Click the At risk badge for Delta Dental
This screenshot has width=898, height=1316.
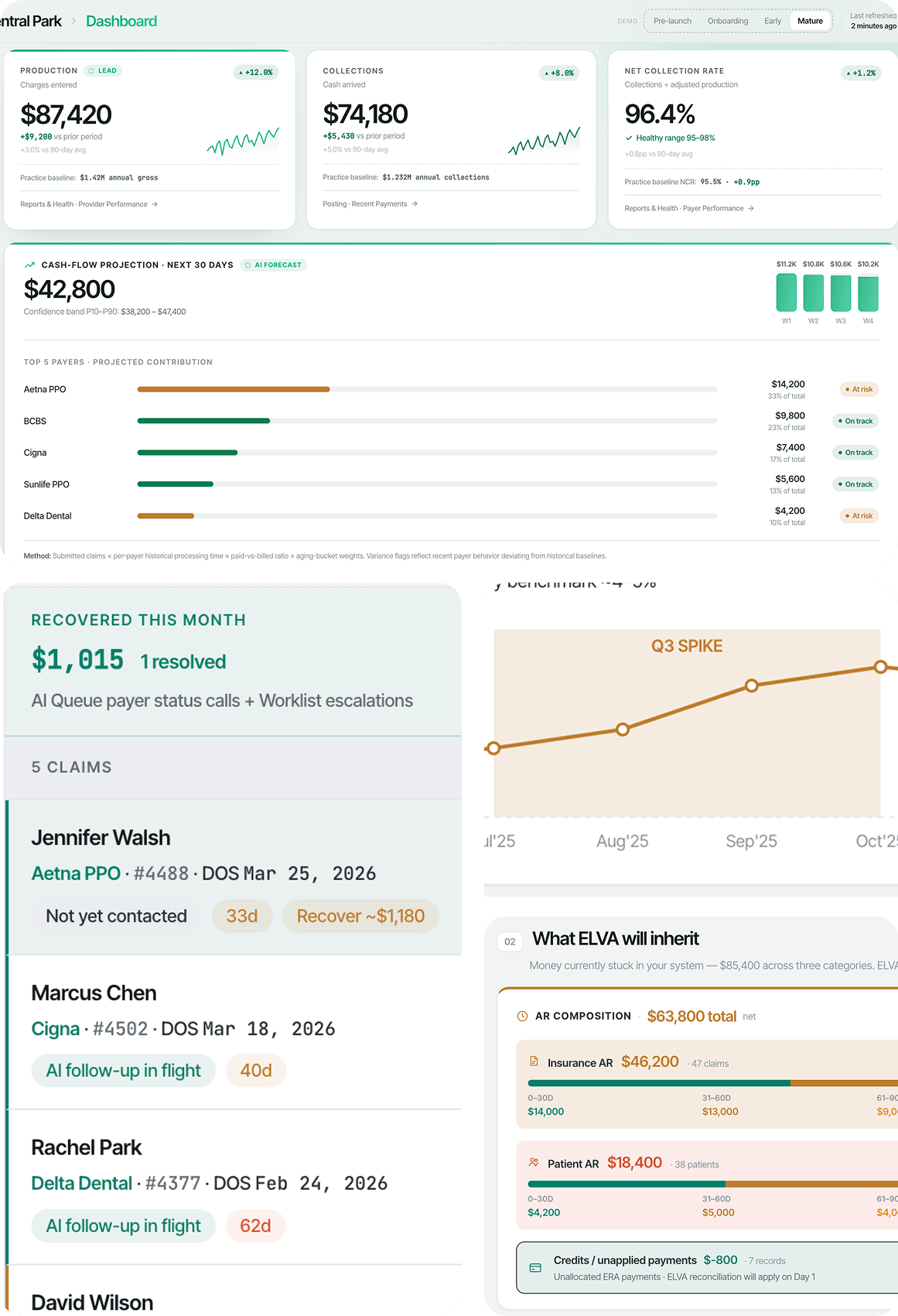859,516
